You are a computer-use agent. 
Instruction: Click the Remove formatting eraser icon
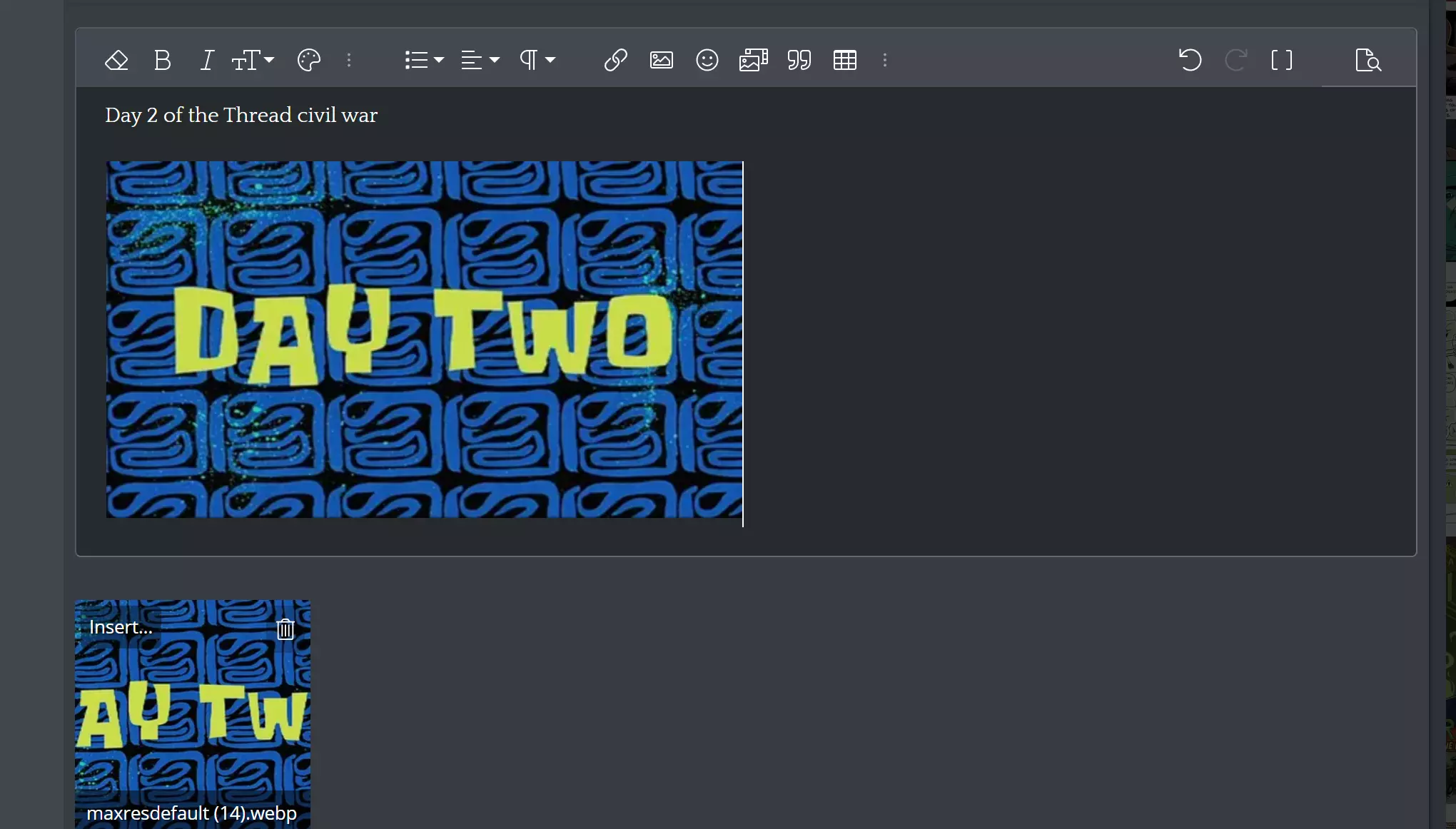[x=116, y=60]
